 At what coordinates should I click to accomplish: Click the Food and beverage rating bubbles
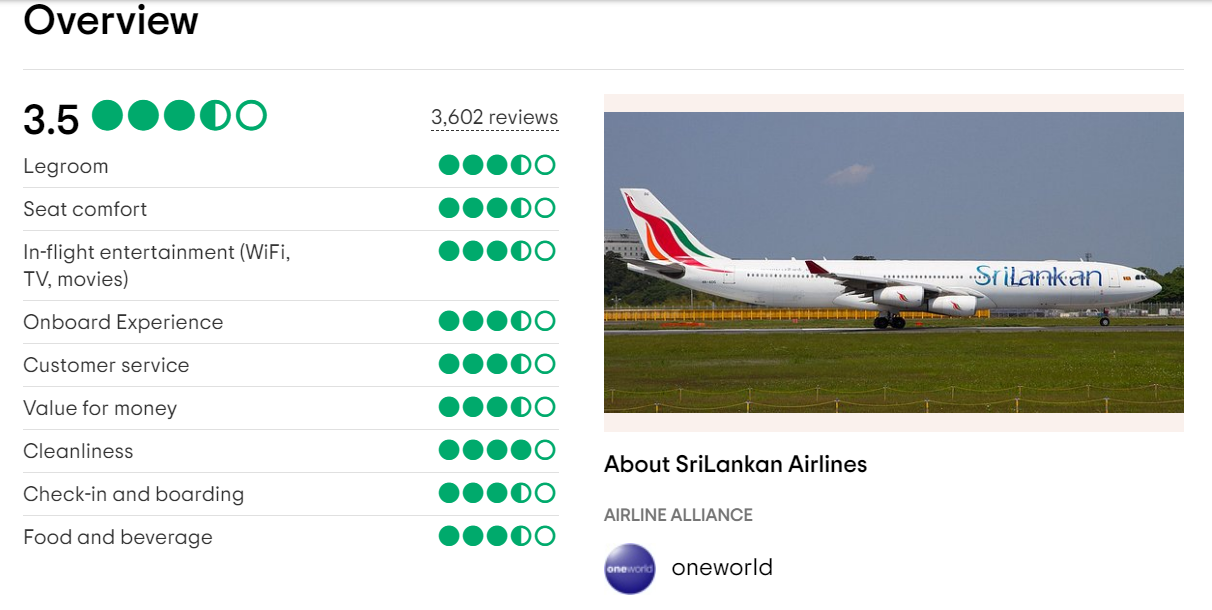click(x=497, y=536)
